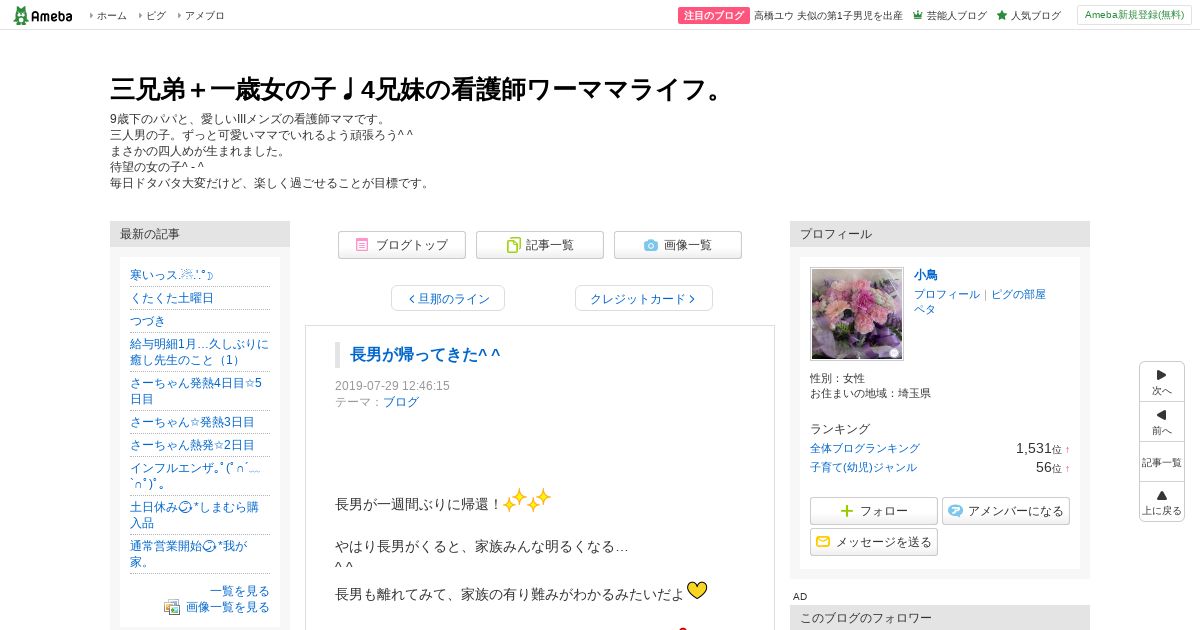Click the フォロー plus button
Viewport: 1200px width, 630px height.
pos(874,511)
